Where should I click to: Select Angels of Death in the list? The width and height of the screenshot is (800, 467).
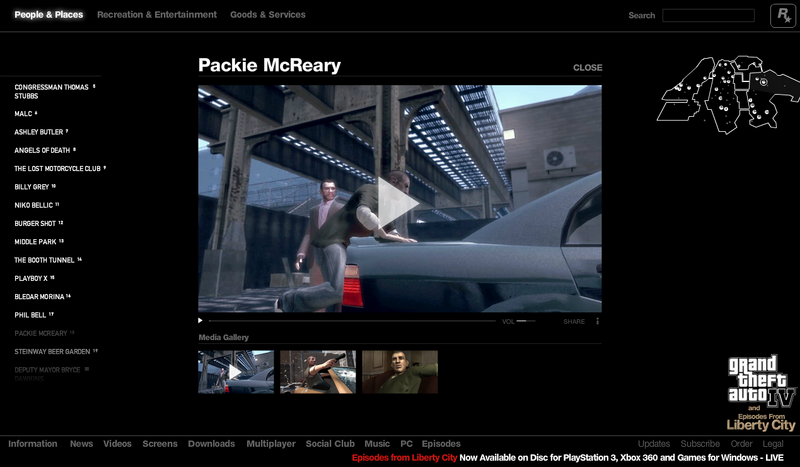(x=45, y=151)
